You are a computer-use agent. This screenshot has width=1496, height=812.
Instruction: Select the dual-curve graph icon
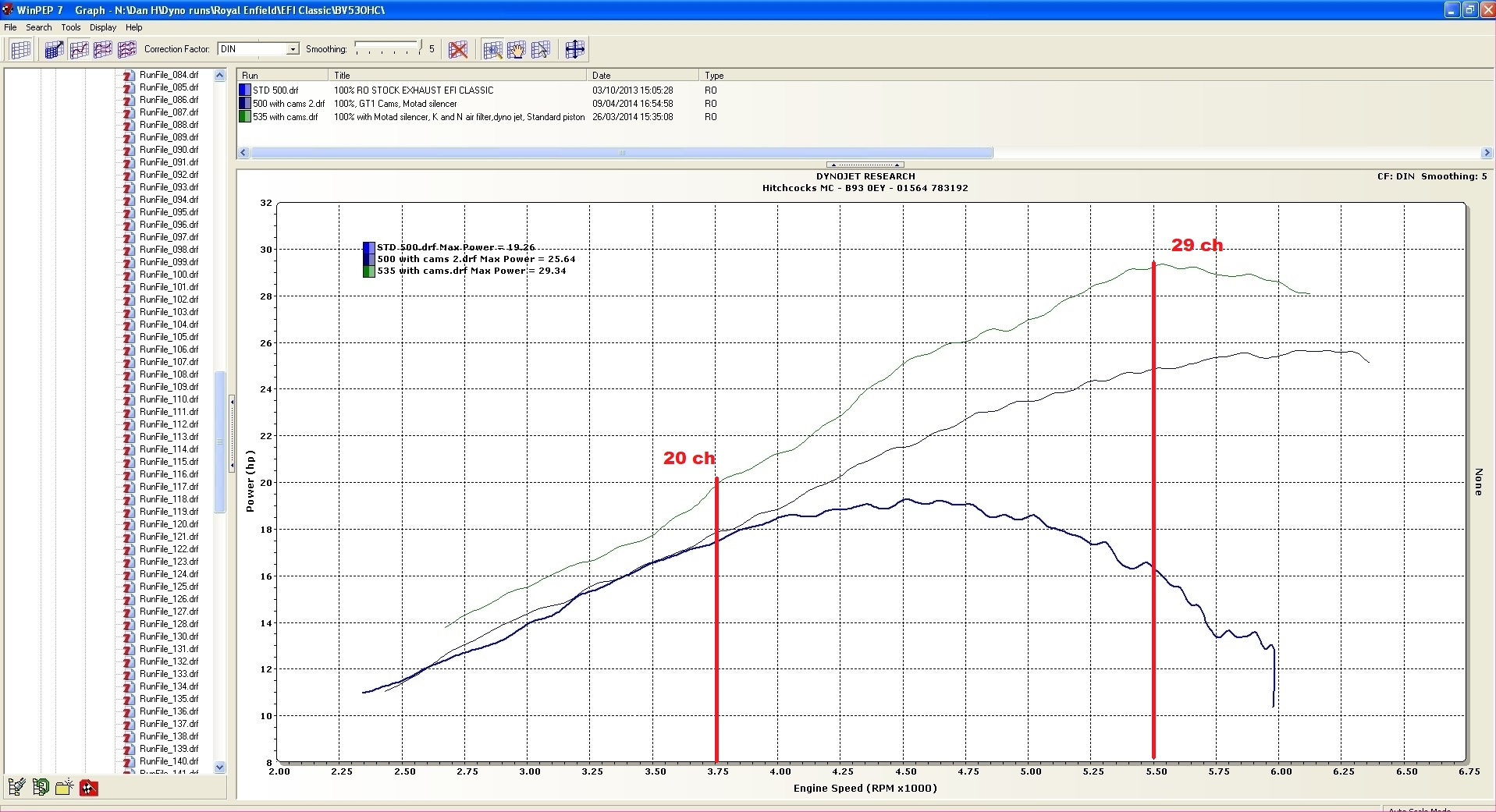pos(103,50)
